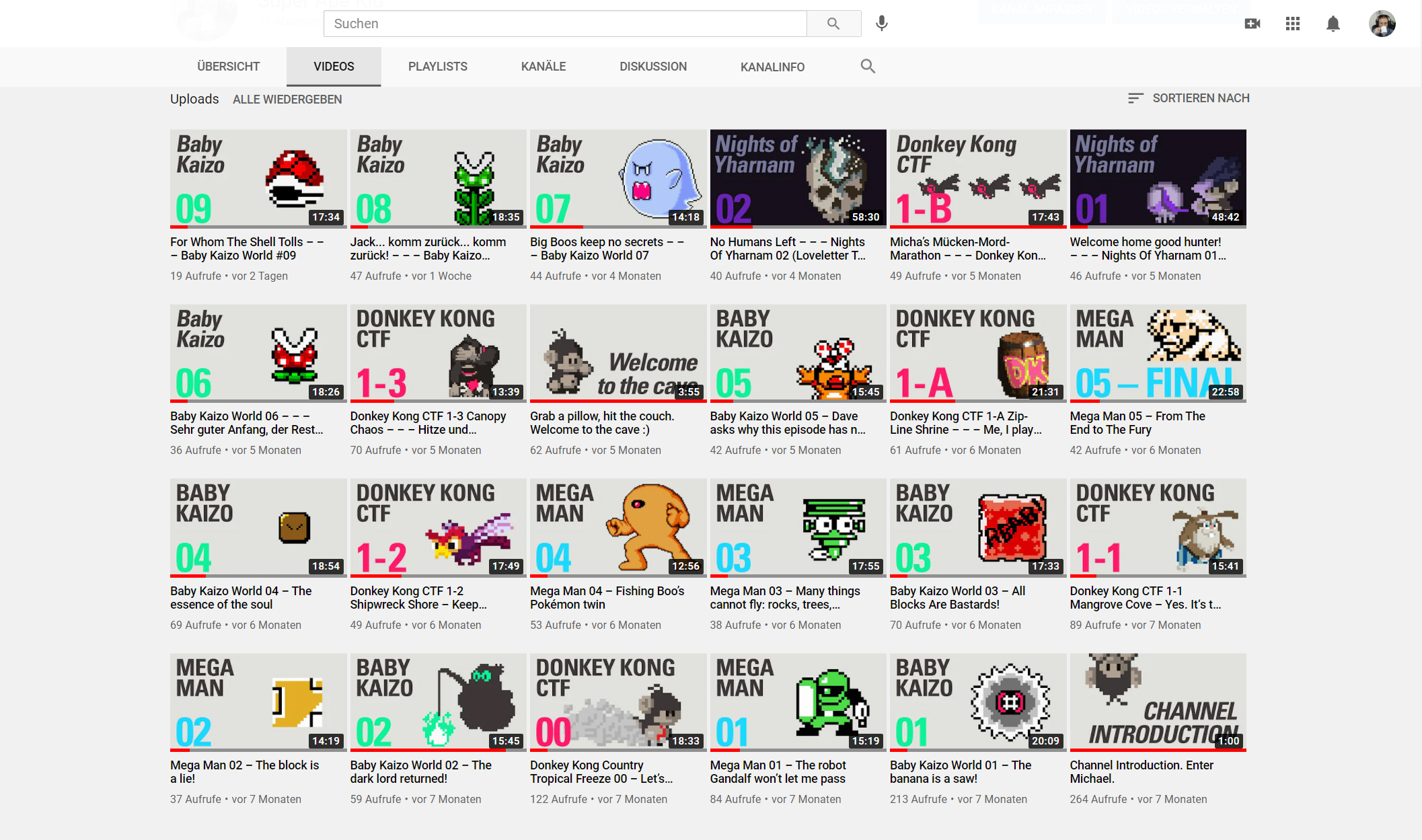Open the Welcome to the cave thumbnail
This screenshot has height=840, width=1422.
click(x=618, y=353)
